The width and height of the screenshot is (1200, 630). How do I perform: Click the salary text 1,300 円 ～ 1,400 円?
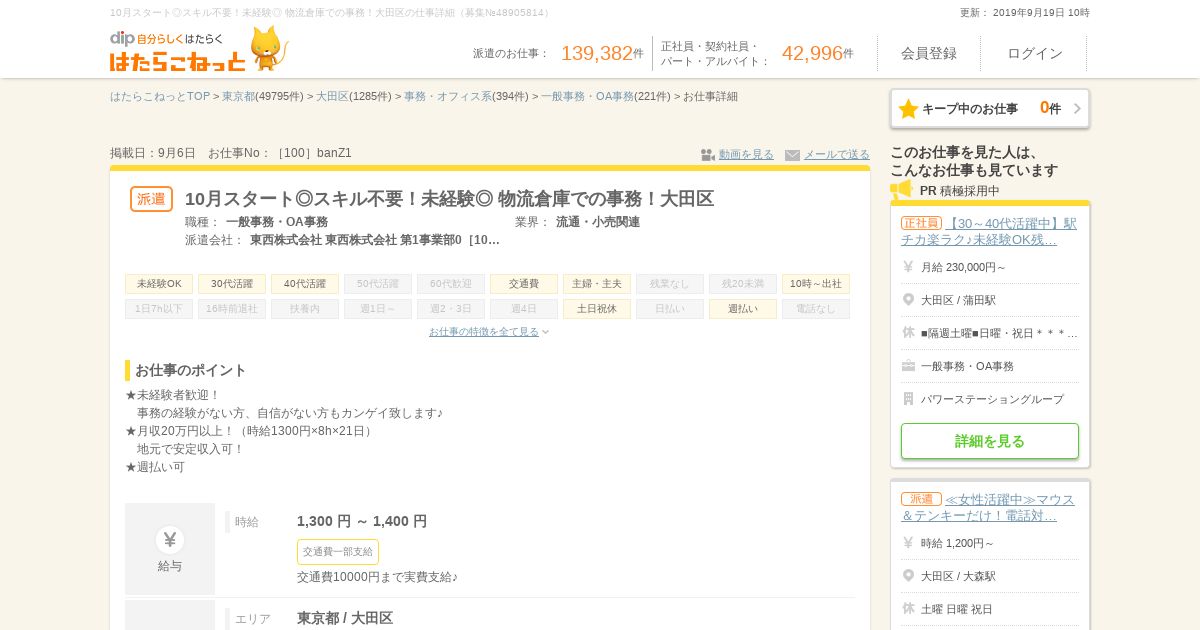tap(362, 521)
